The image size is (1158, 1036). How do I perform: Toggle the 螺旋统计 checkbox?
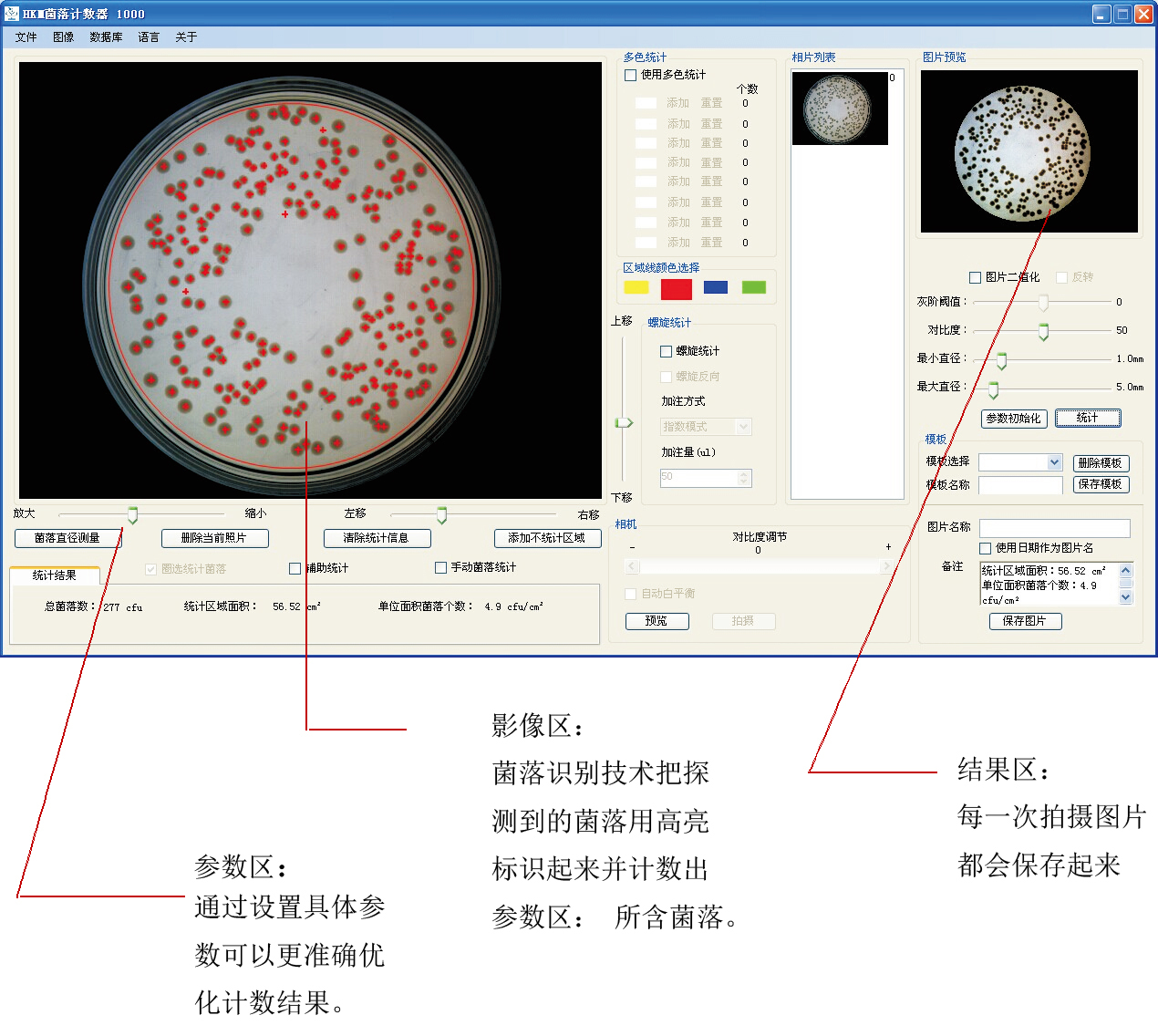click(666, 351)
